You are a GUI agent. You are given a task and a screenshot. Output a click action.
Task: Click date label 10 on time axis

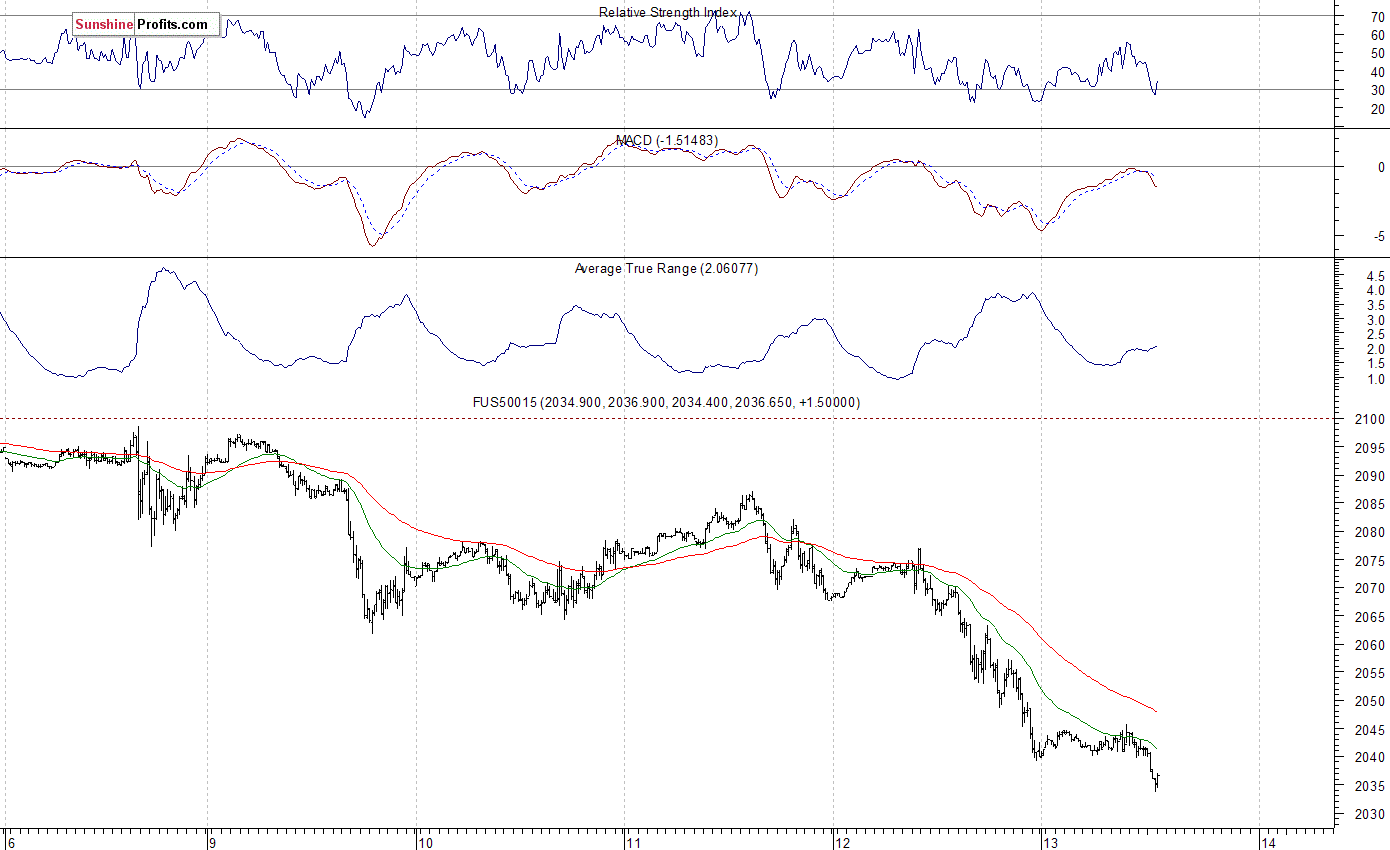424,842
